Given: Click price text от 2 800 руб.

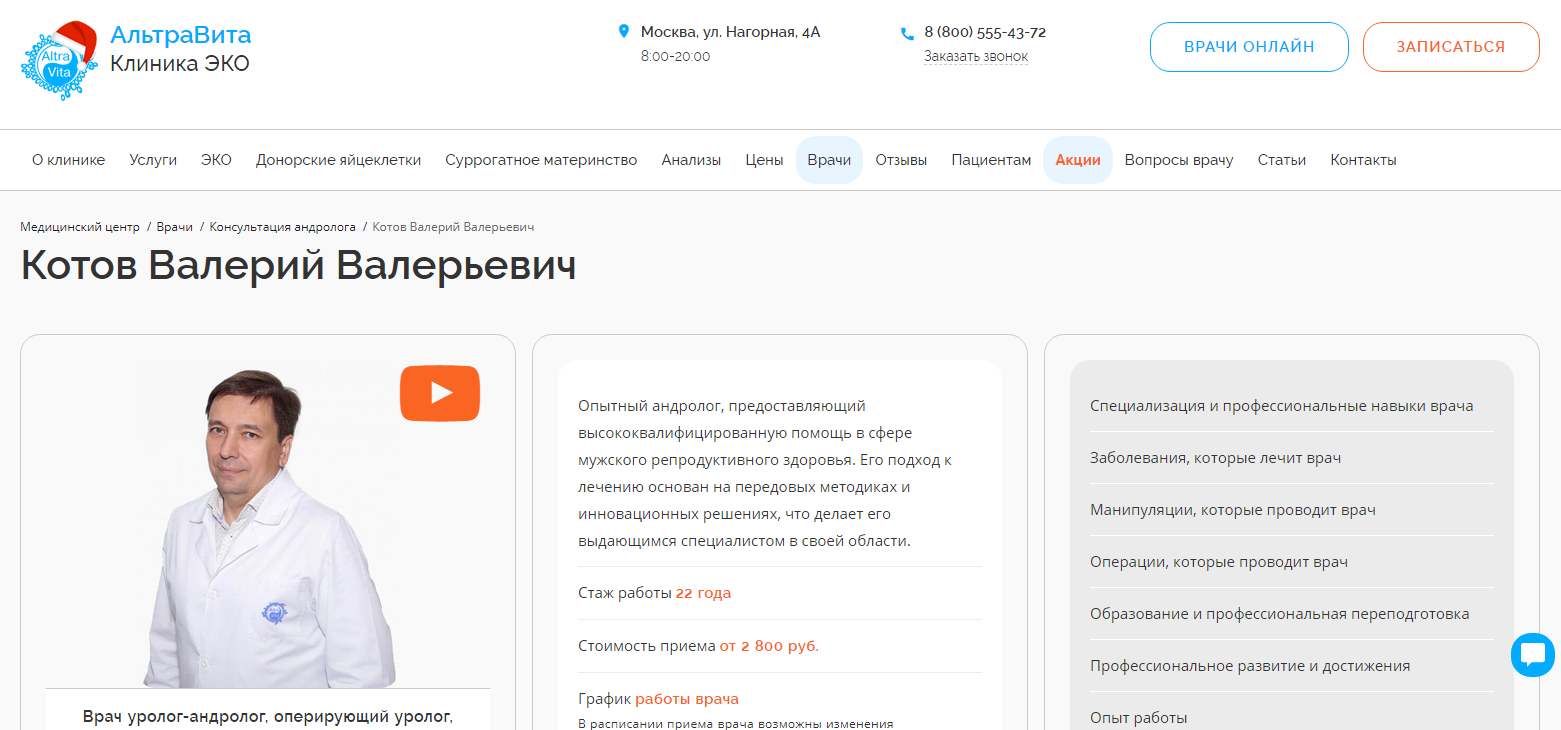Looking at the screenshot, I should (769, 646).
